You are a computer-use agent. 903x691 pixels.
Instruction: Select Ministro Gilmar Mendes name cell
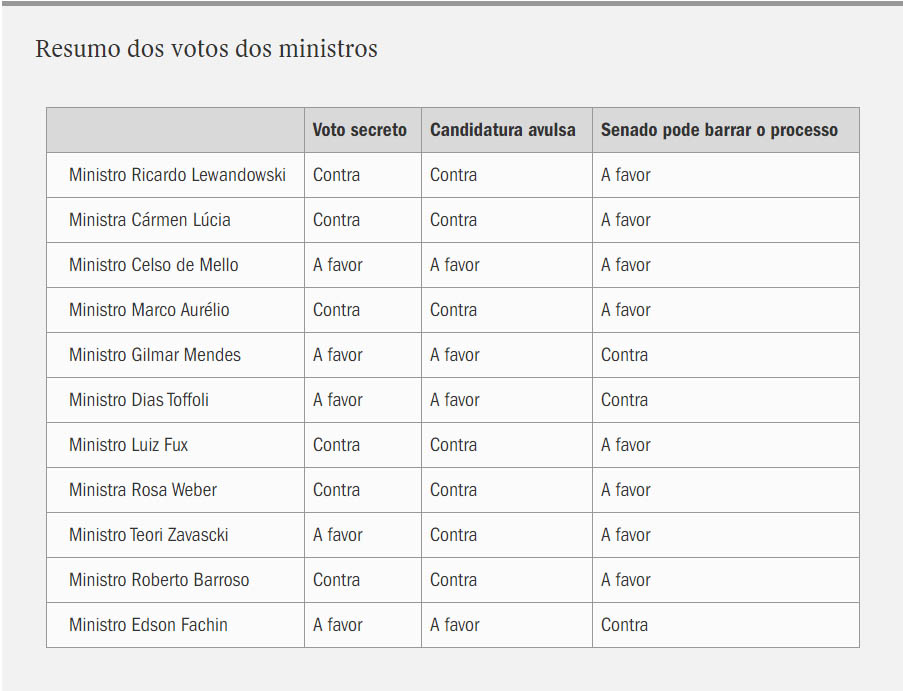(x=176, y=355)
